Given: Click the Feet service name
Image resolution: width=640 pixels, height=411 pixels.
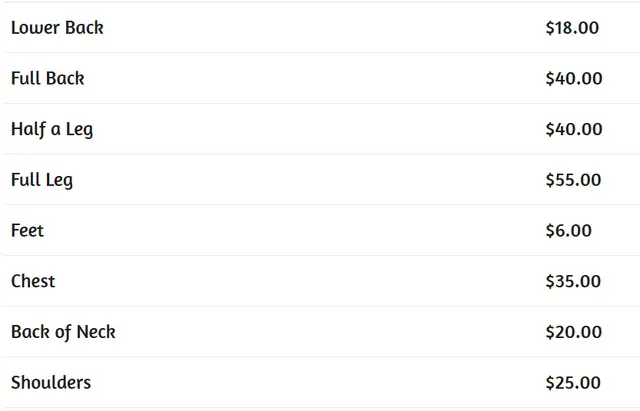Looking at the screenshot, I should (27, 231).
